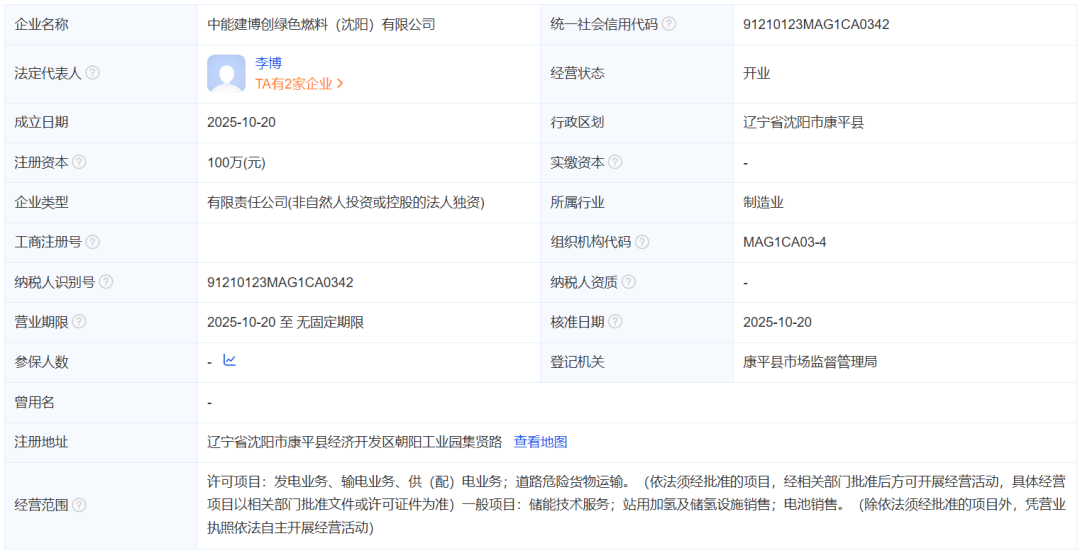This screenshot has height=553, width=1080.
Task: Click company name 中能建博创绿色燃料（沈阳）有限公司
Action: 321,24
